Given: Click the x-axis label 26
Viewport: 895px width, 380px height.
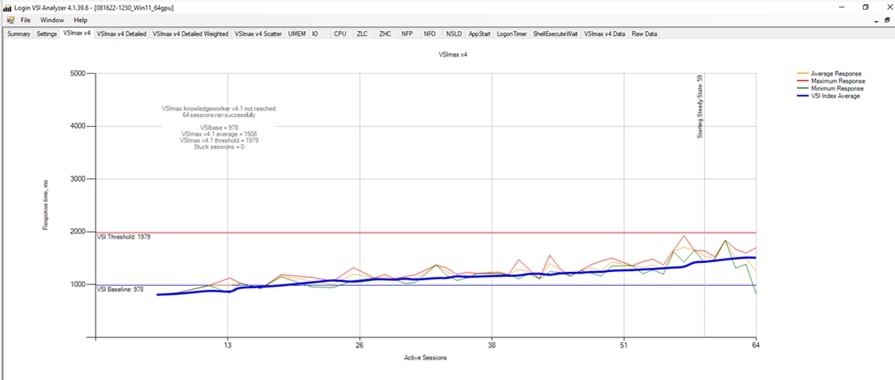Looking at the screenshot, I should (360, 345).
